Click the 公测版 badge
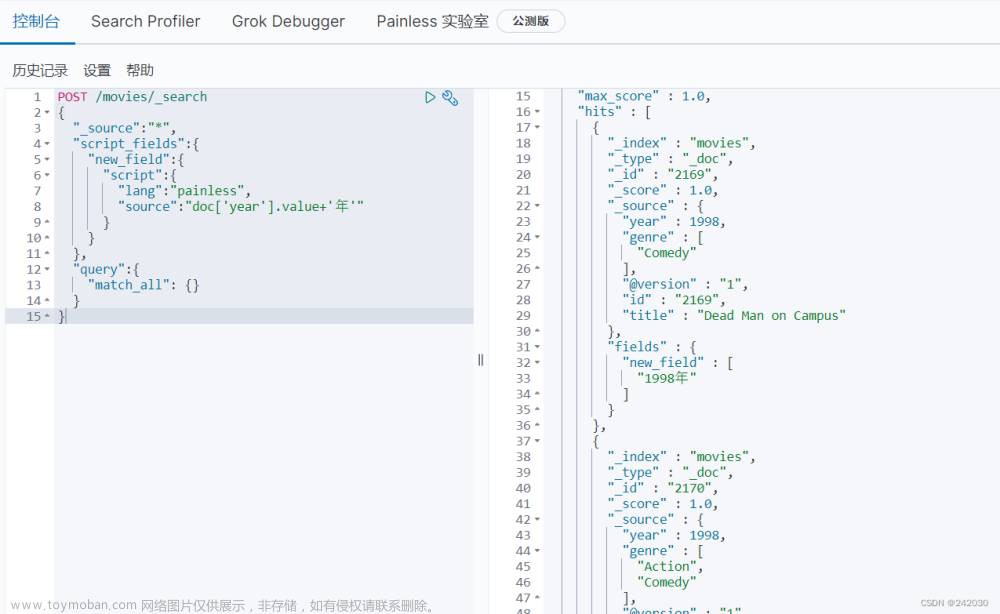The image size is (1000, 614). [531, 21]
